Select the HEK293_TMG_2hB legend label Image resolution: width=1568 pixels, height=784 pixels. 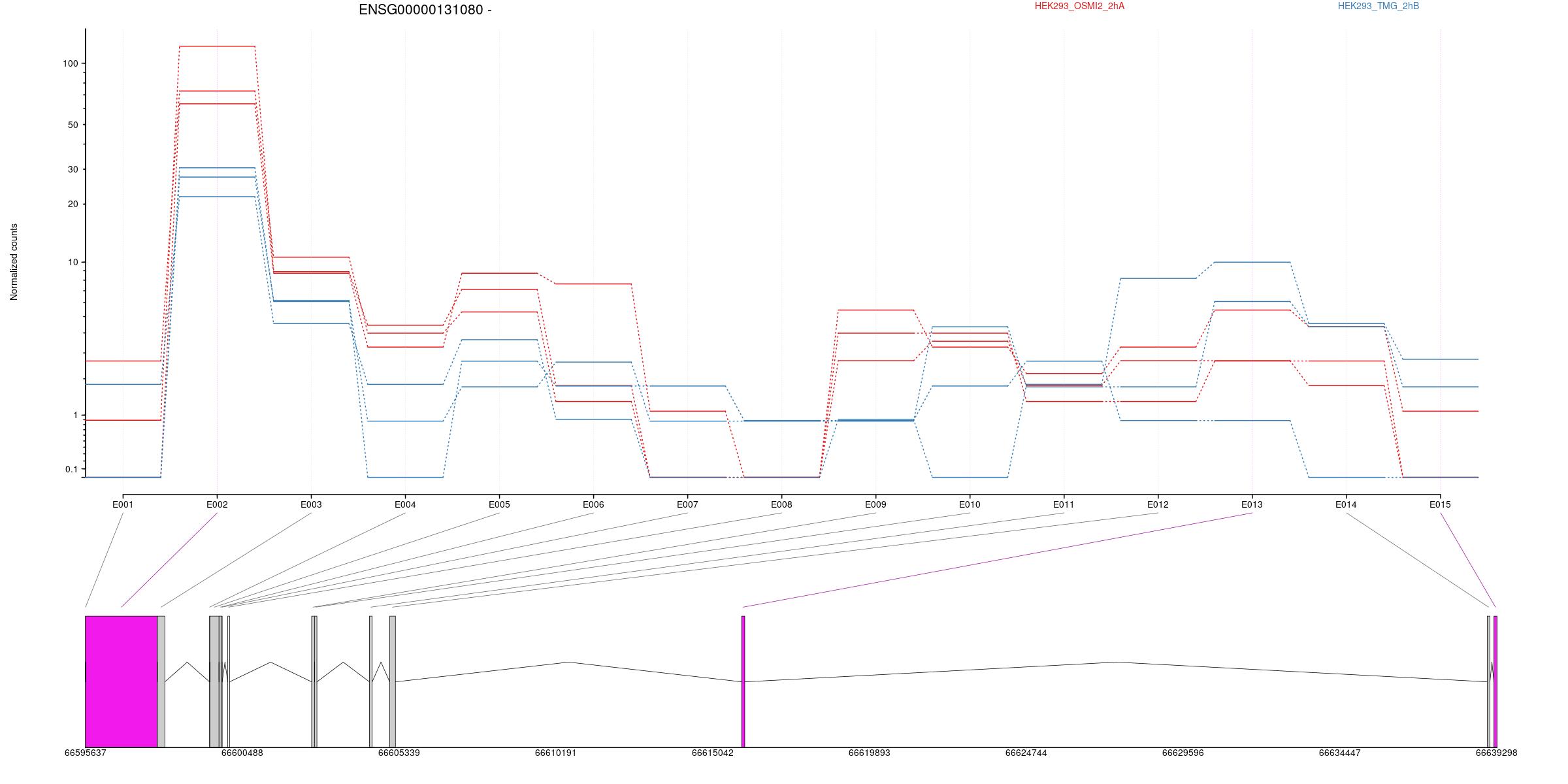point(1379,6)
